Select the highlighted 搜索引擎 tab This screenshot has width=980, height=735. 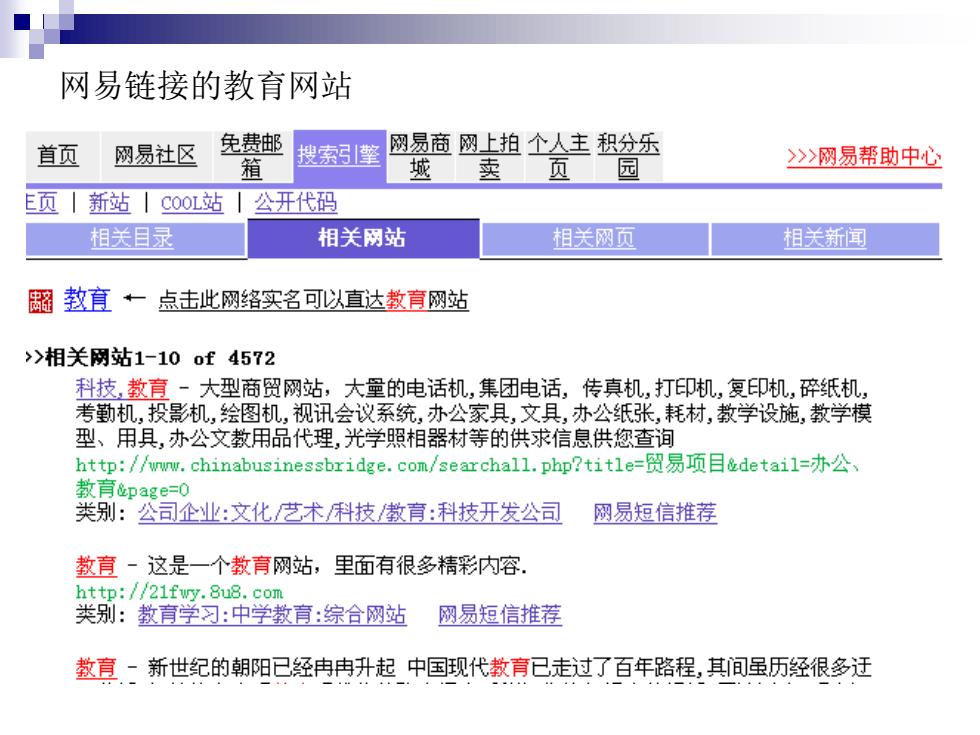coord(339,156)
